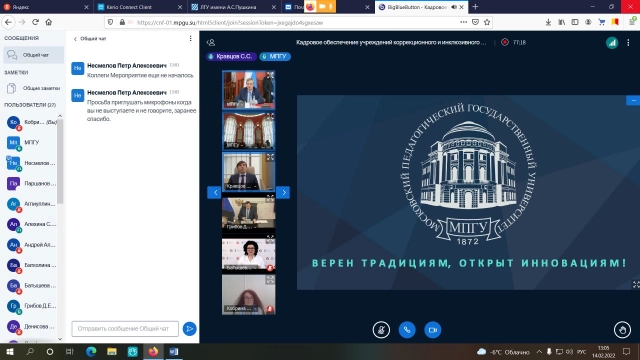Viewport: 640px width, 360px height.
Task: Mute the BigBlueButton tab audio icon
Action: tap(453, 7)
